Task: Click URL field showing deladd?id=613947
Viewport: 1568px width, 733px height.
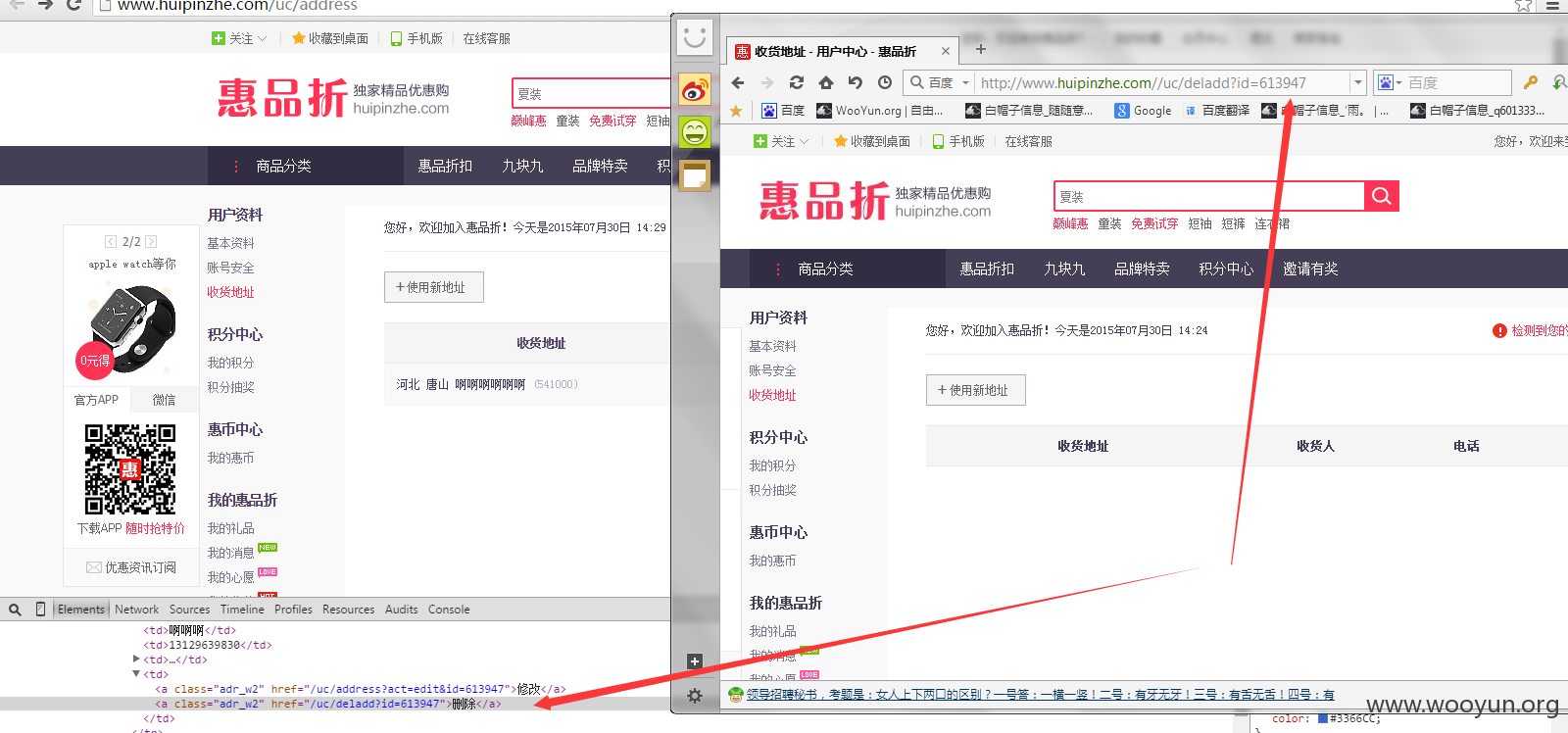Action: tap(1162, 82)
